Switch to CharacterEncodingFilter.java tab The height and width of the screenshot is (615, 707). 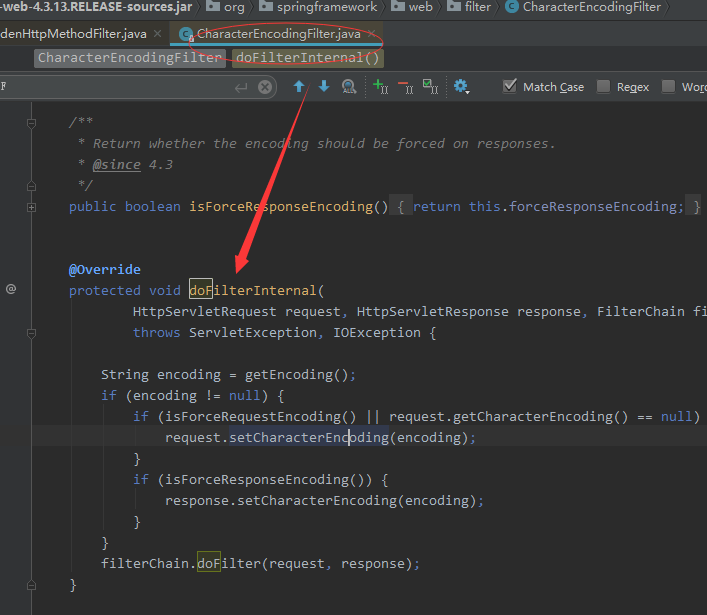click(x=278, y=34)
